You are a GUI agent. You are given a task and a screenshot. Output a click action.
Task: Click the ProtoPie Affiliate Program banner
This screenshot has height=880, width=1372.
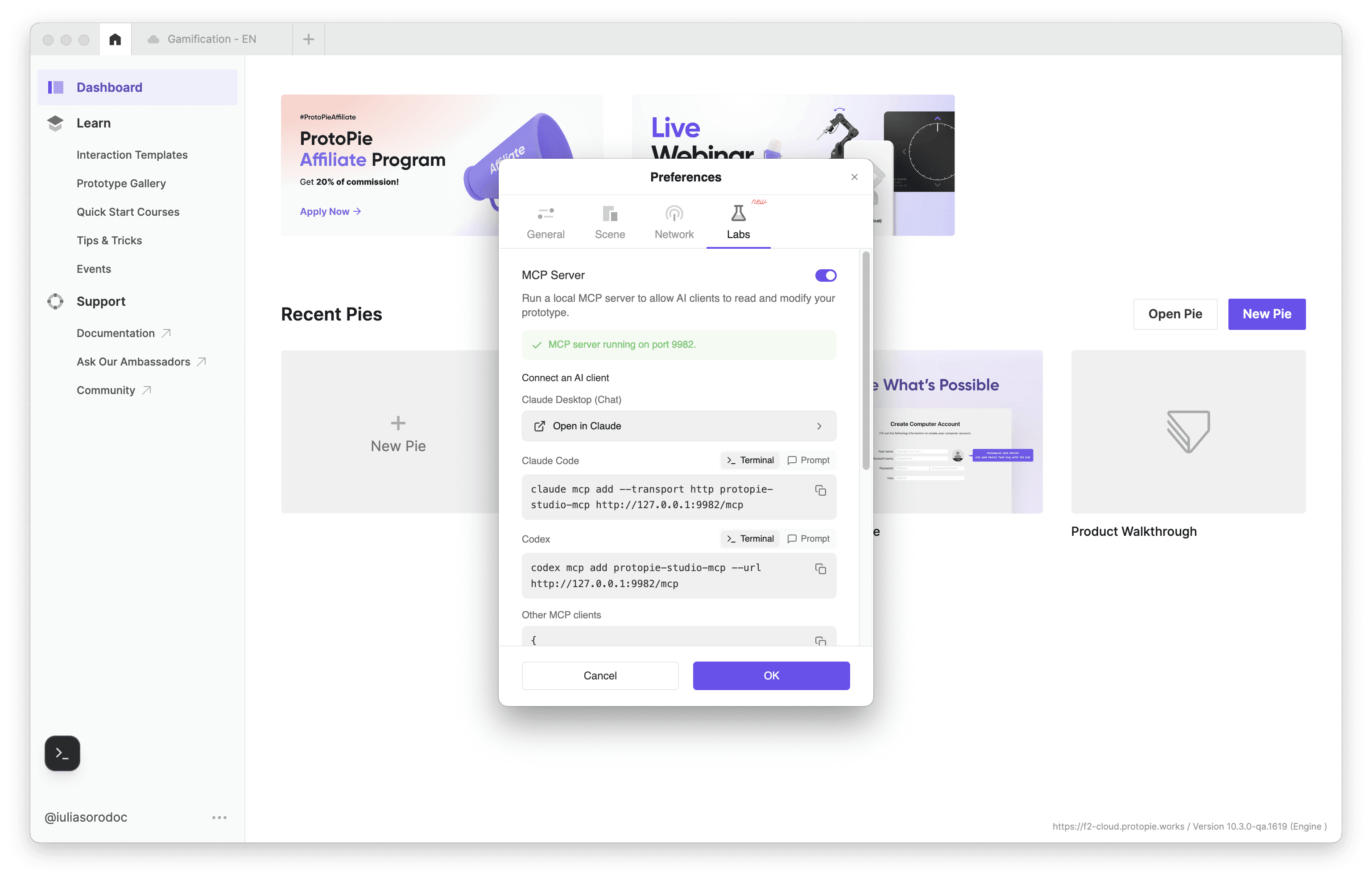coord(389,165)
